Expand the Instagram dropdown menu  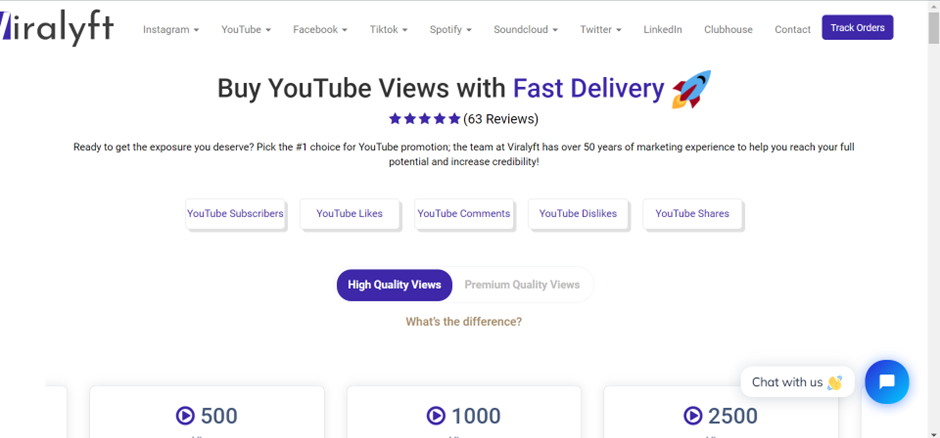(x=171, y=29)
